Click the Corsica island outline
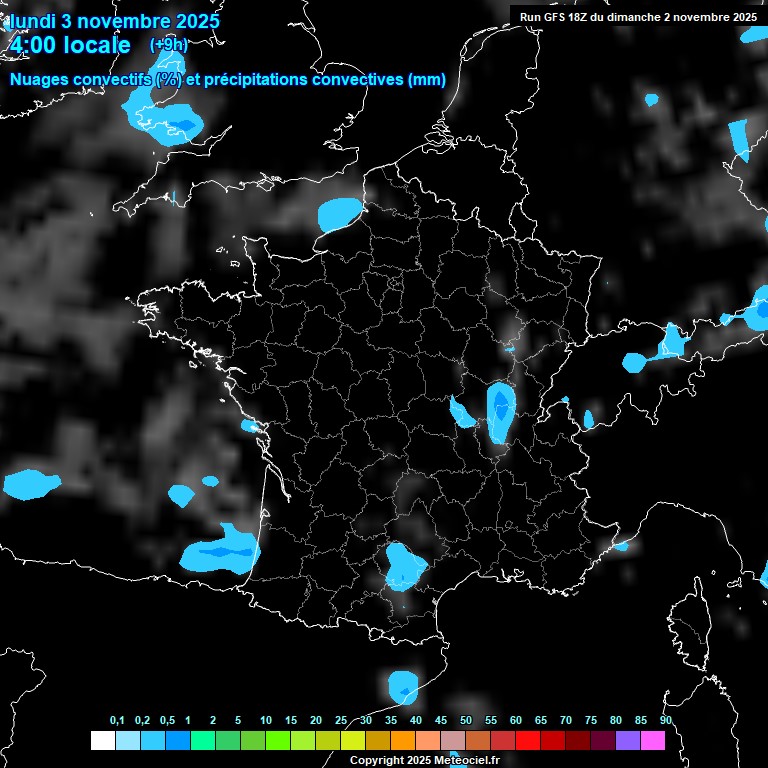Image resolution: width=768 pixels, height=768 pixels. 691,624
